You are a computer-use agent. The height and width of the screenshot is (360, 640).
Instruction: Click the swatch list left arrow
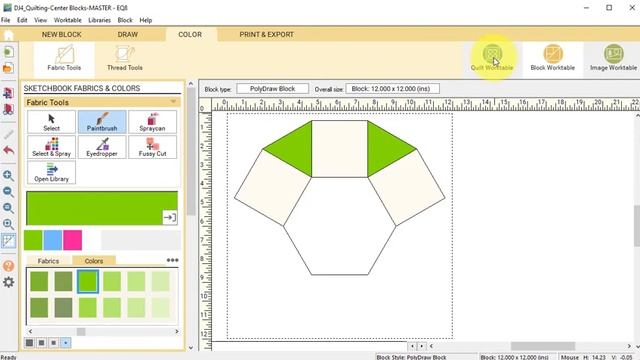[x=30, y=331]
